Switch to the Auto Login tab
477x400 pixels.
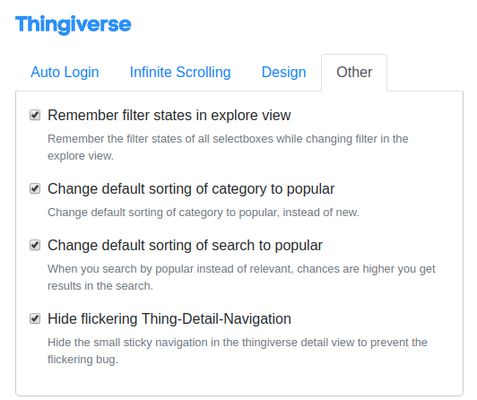click(65, 72)
